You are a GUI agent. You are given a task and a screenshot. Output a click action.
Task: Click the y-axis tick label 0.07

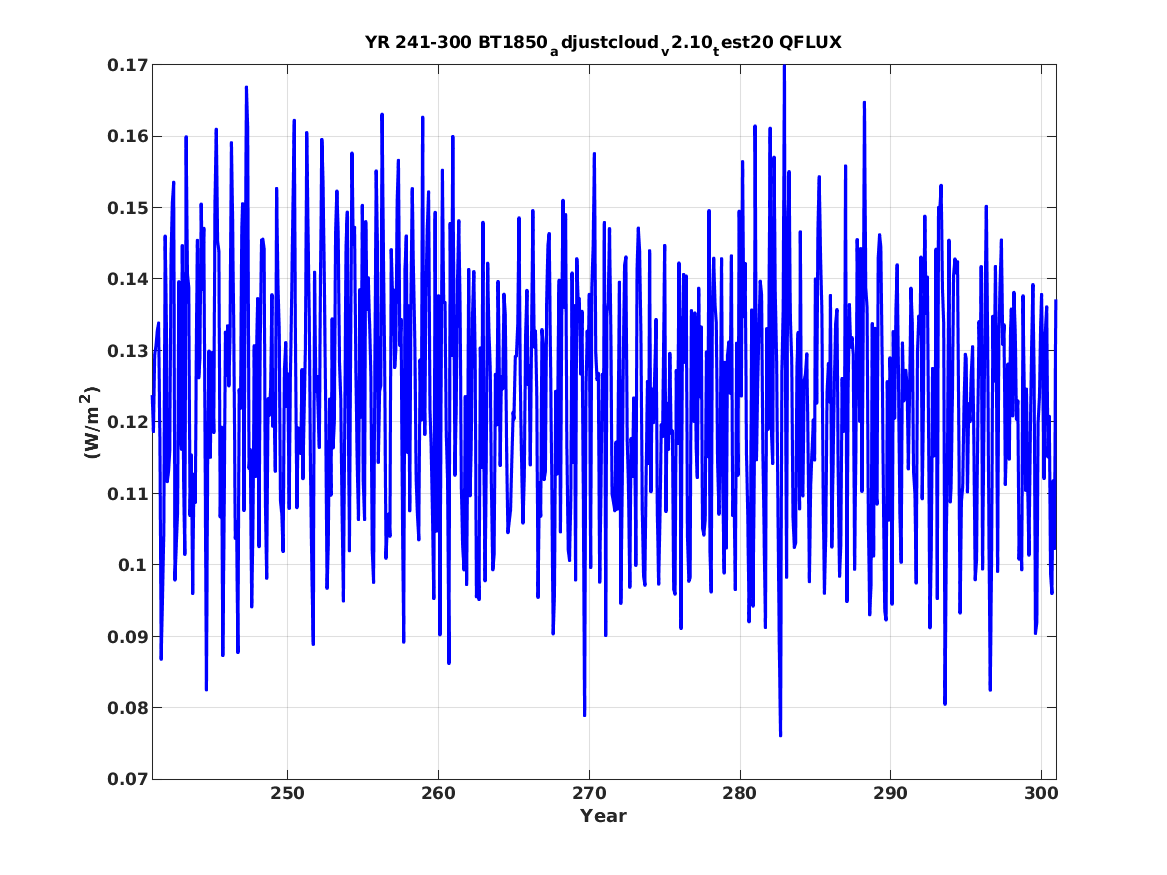(x=127, y=779)
